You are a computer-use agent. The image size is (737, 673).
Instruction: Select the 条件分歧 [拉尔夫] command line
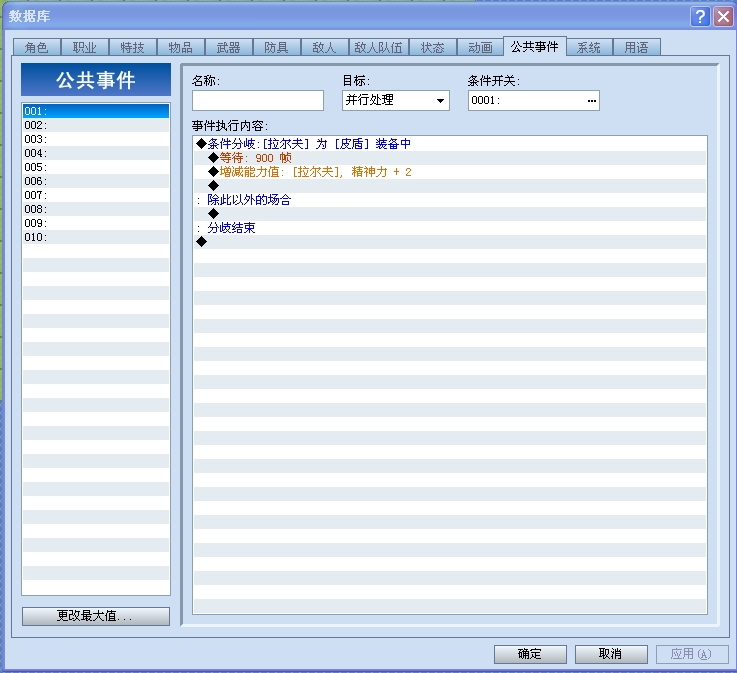click(x=450, y=144)
